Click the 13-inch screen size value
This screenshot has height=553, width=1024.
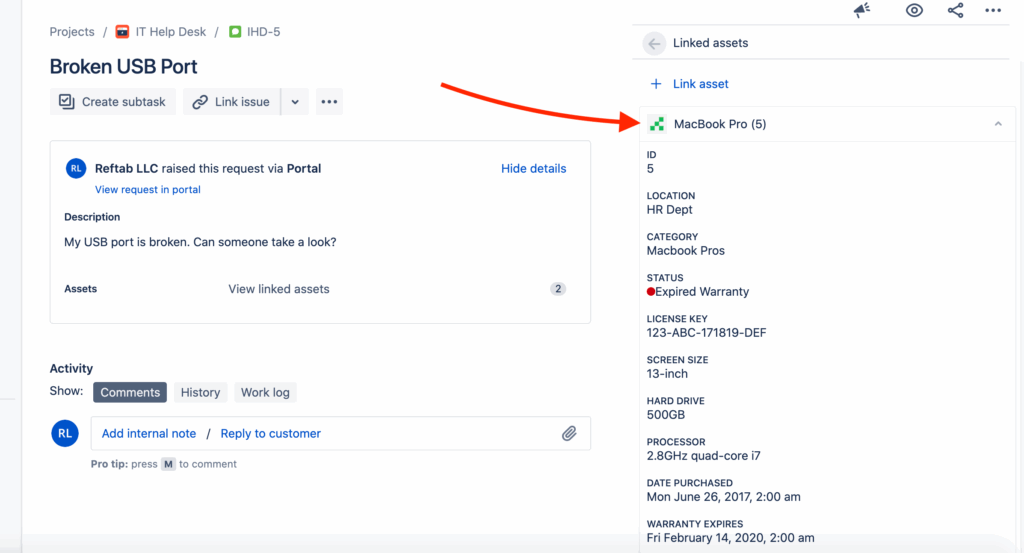point(667,374)
